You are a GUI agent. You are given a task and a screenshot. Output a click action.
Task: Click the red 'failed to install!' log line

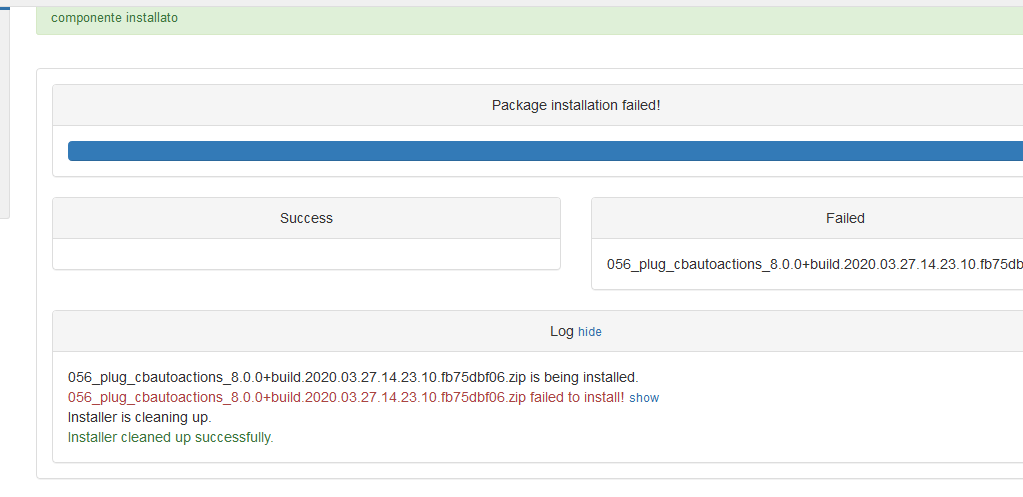click(x=346, y=397)
